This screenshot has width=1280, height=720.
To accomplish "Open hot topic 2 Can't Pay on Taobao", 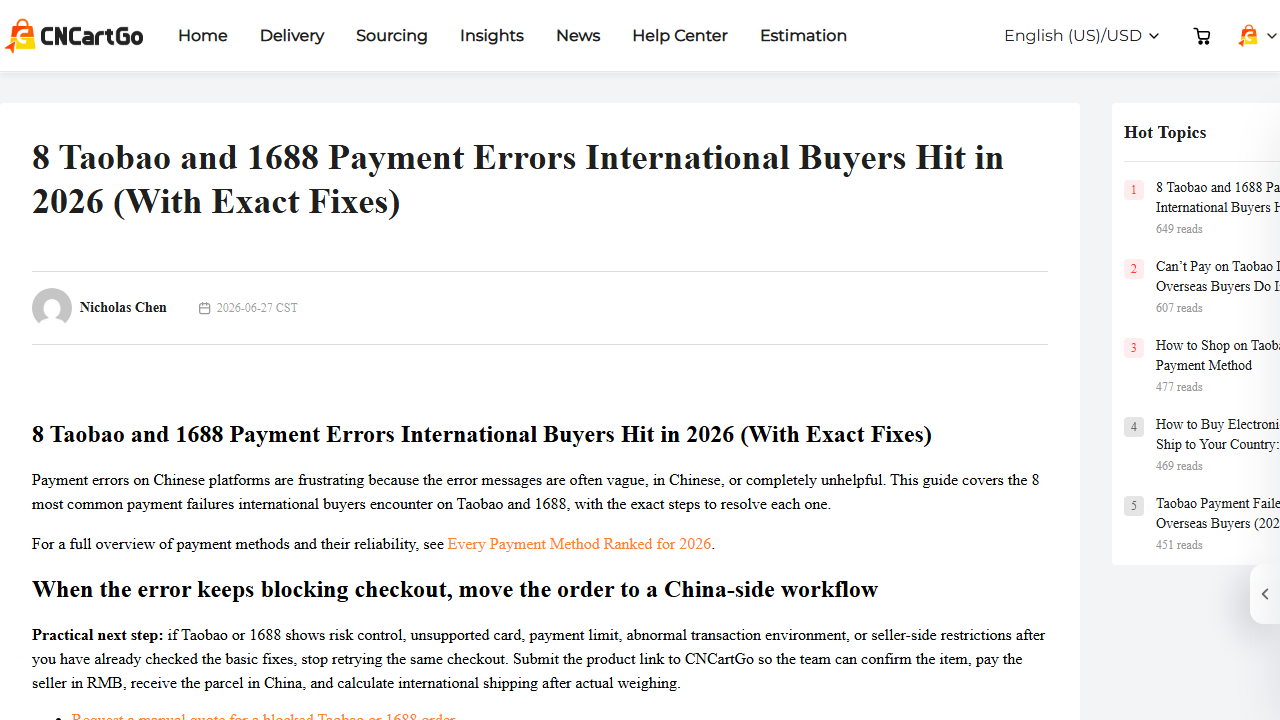I will tap(1217, 276).
